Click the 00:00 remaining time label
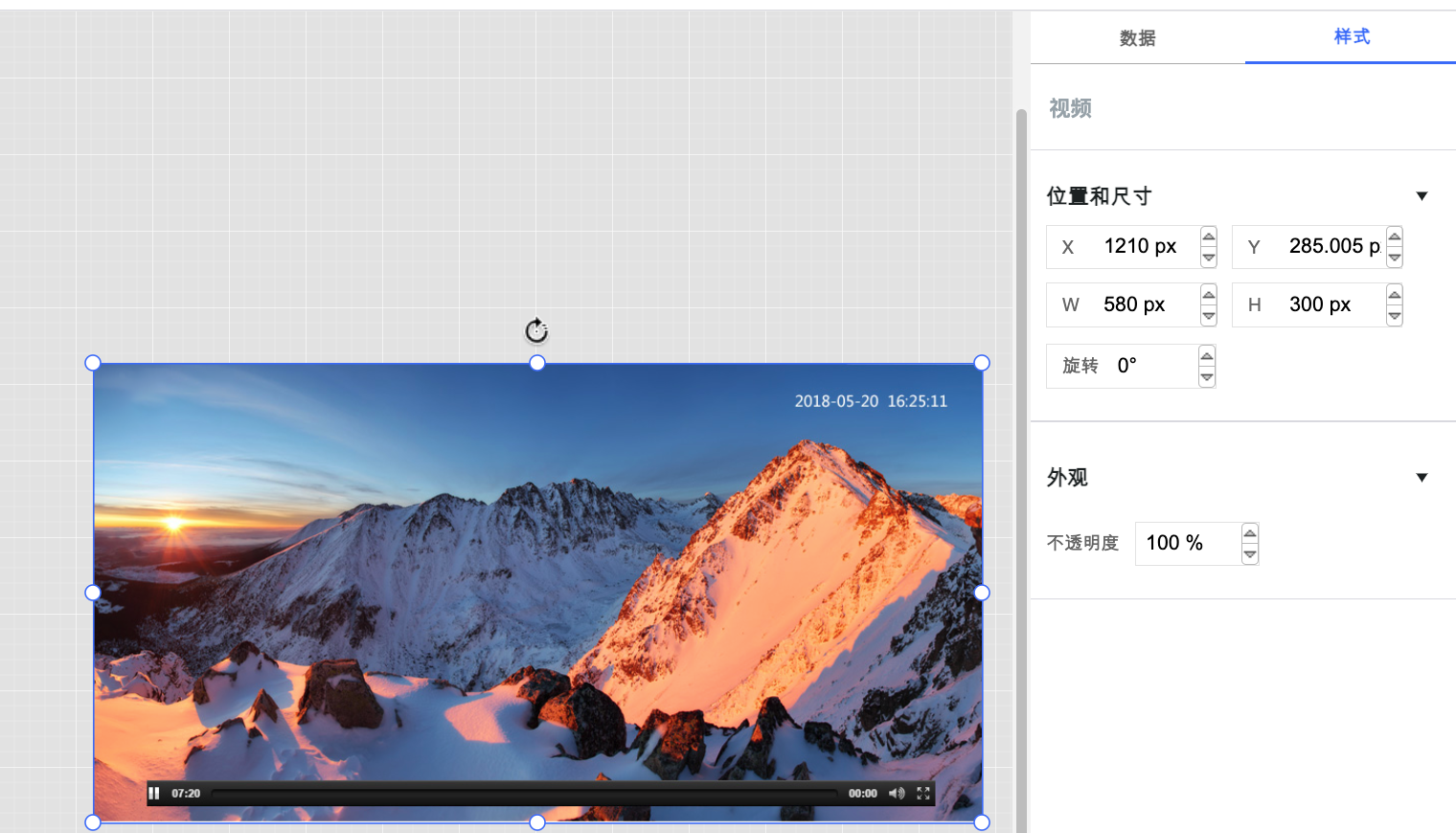 [862, 793]
